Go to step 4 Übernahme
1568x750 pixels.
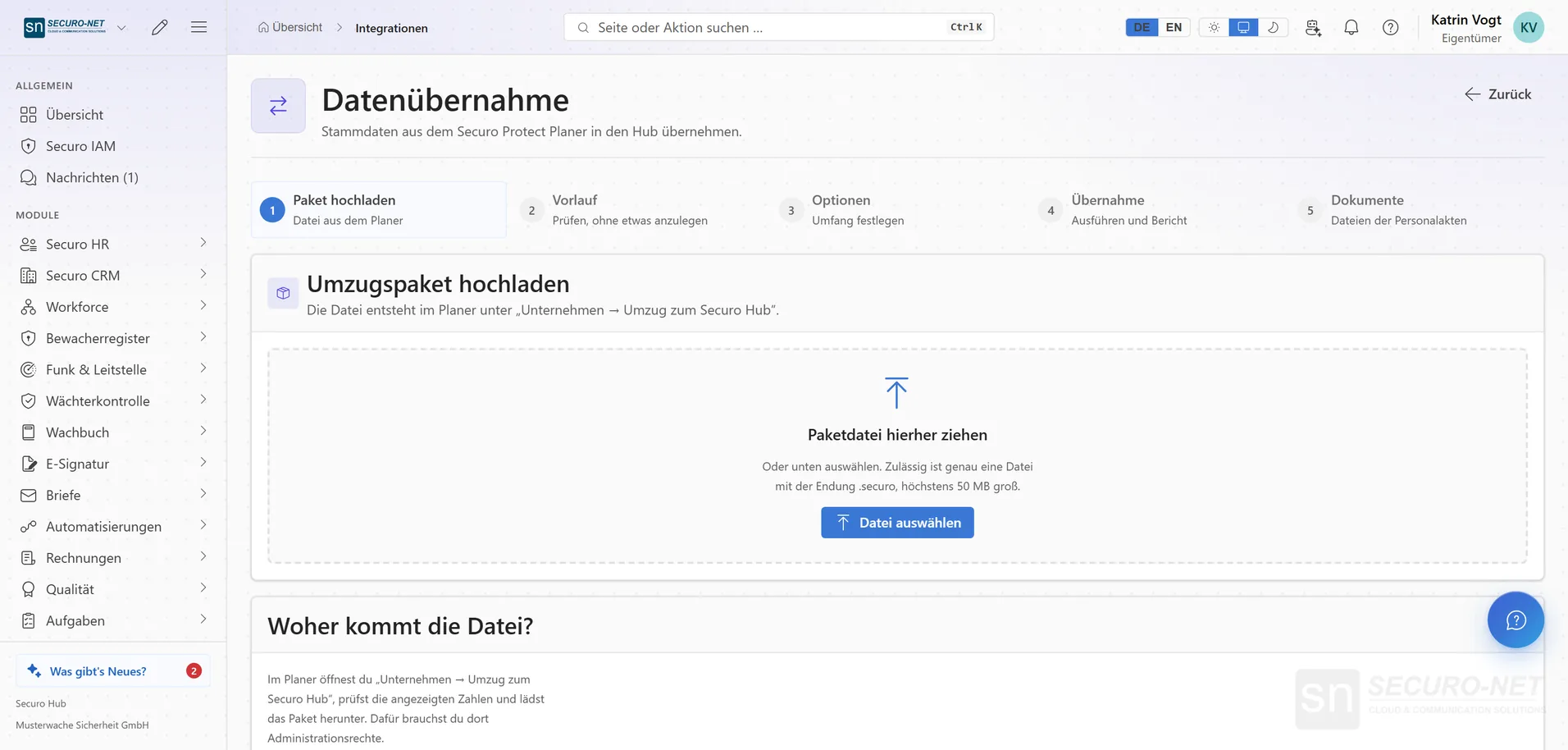click(1156, 210)
